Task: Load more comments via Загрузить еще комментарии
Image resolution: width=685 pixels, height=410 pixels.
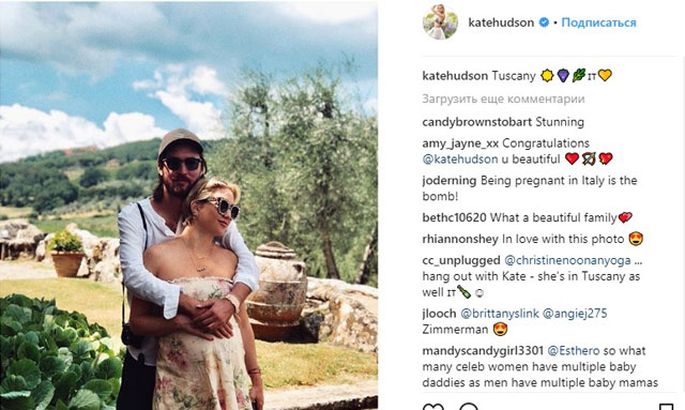Action: [x=503, y=99]
